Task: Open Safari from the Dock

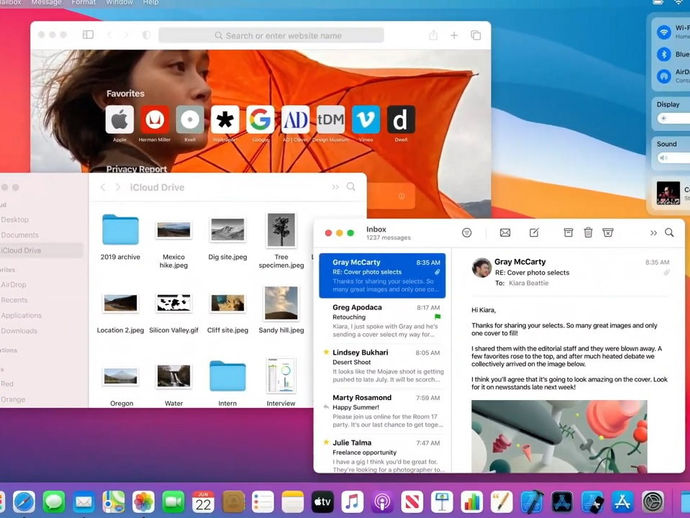Action: 24,502
